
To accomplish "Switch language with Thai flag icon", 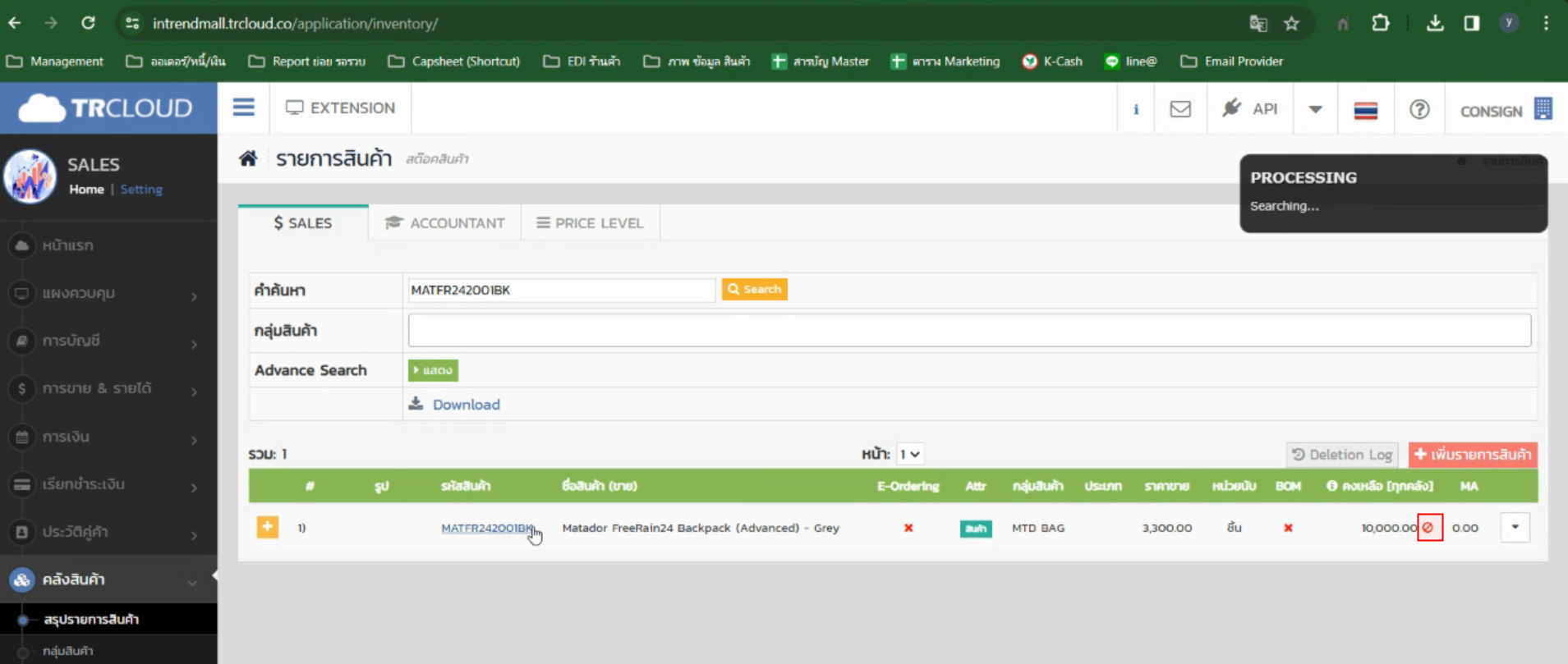I will pyautogui.click(x=1365, y=110).
